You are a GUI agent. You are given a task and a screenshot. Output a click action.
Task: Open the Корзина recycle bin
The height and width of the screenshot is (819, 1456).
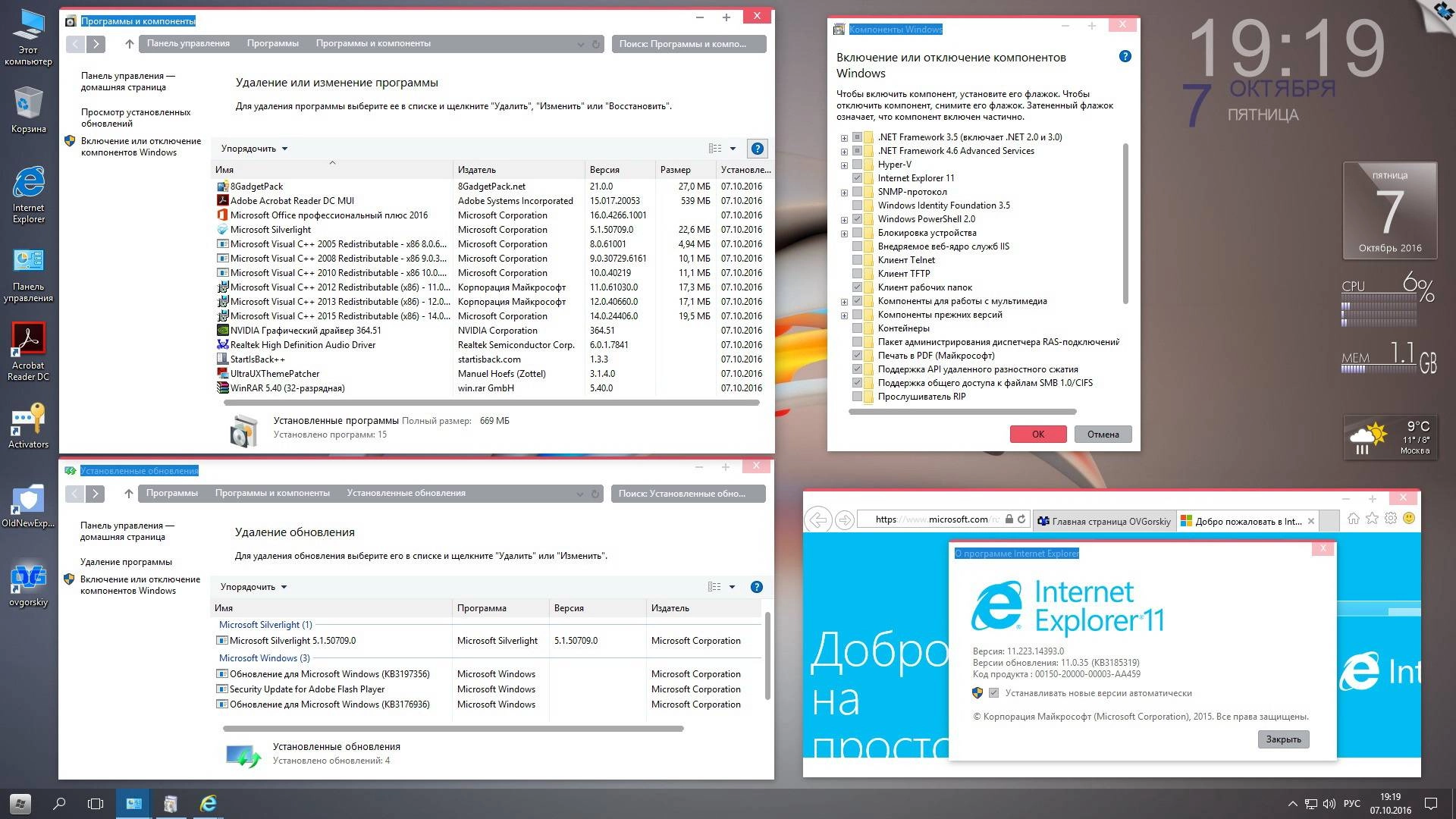29,102
